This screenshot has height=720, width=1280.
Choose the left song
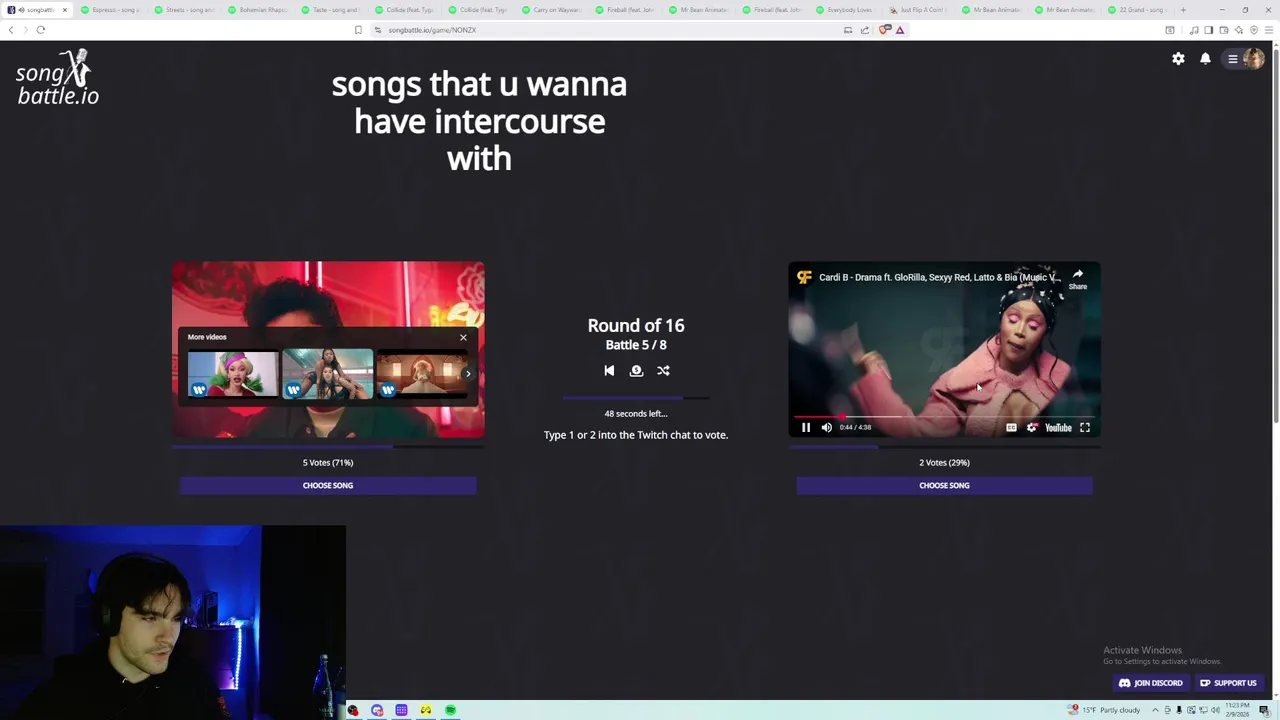click(328, 485)
